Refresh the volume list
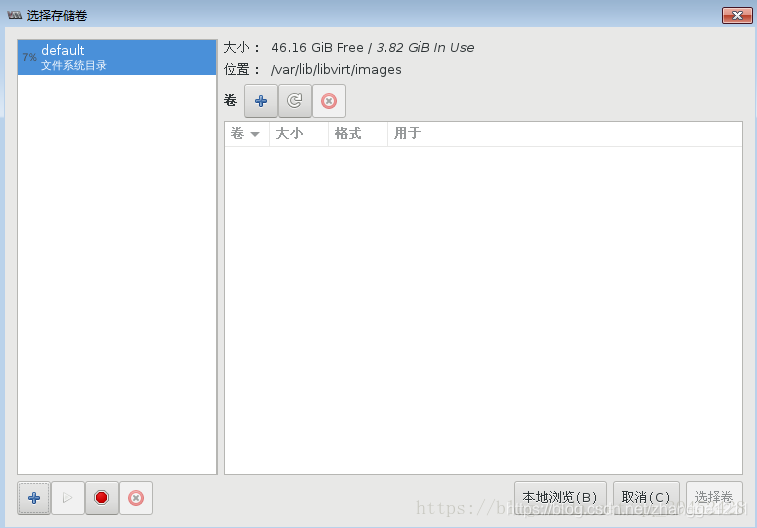This screenshot has width=757, height=528. [294, 101]
